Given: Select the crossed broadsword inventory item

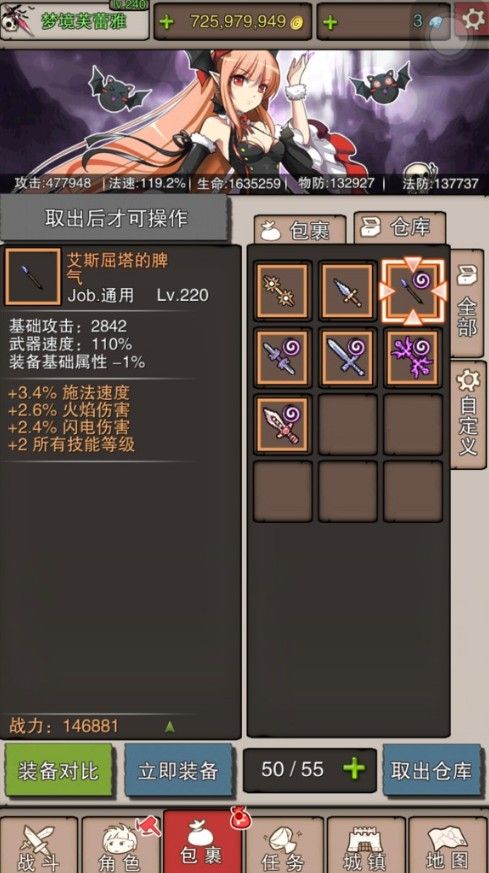Looking at the screenshot, I should [348, 357].
